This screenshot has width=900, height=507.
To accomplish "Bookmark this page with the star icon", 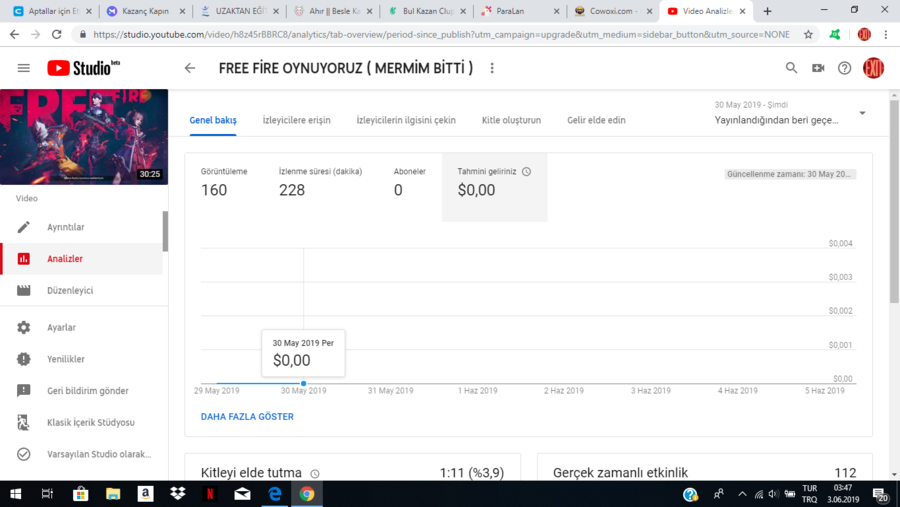I will [808, 34].
